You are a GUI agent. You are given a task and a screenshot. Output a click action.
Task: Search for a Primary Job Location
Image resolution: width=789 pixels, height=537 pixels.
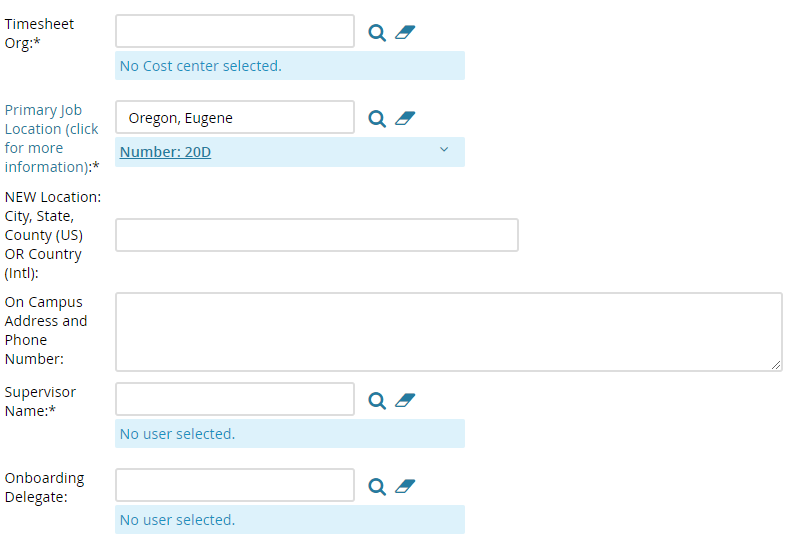point(377,119)
